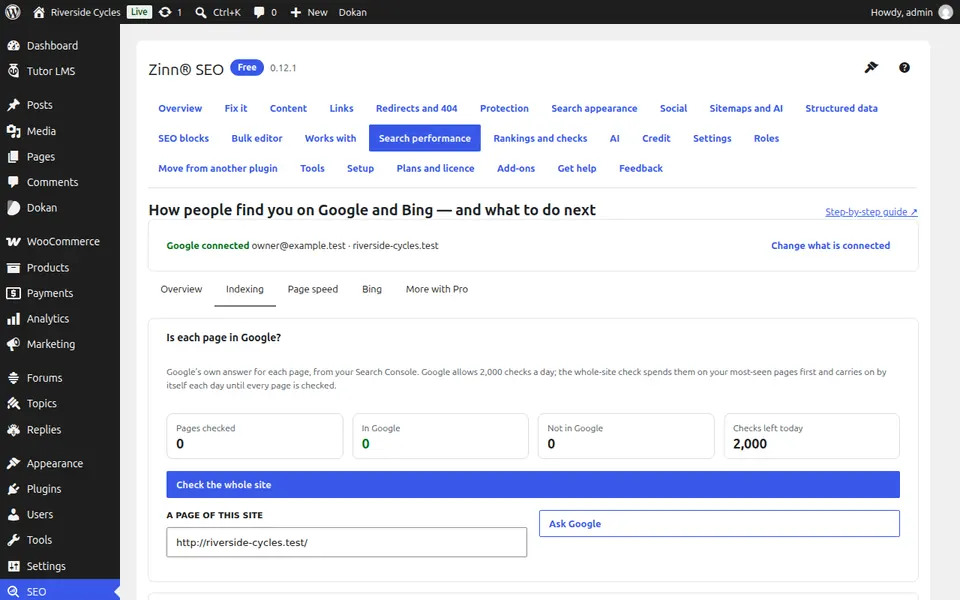Viewport: 960px width, 600px height.
Task: Go to the Overview sub-tab under Google connected
Action: [x=181, y=289]
